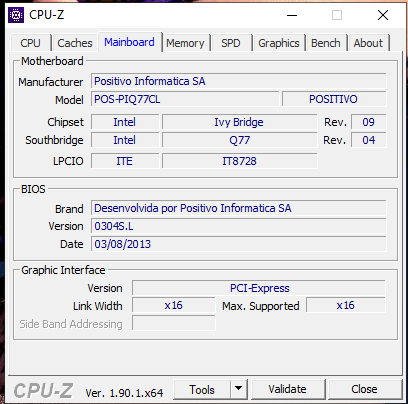The width and height of the screenshot is (408, 404).
Task: Click the empty Side Band Addressing field
Action: click(x=174, y=323)
